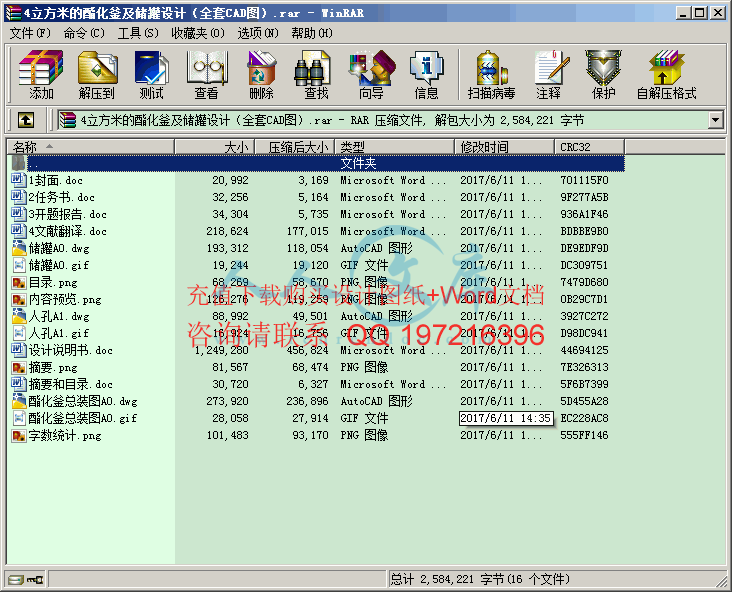The height and width of the screenshot is (592, 732).
Task: Select the 酯化釜总装图A0.dwg file icon
Action: 19,401
